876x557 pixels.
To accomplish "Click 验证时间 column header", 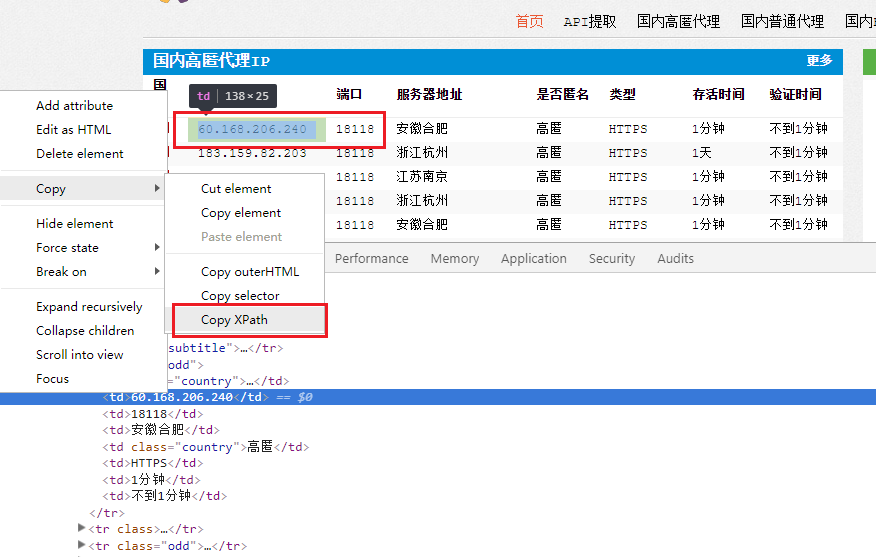I will (795, 94).
